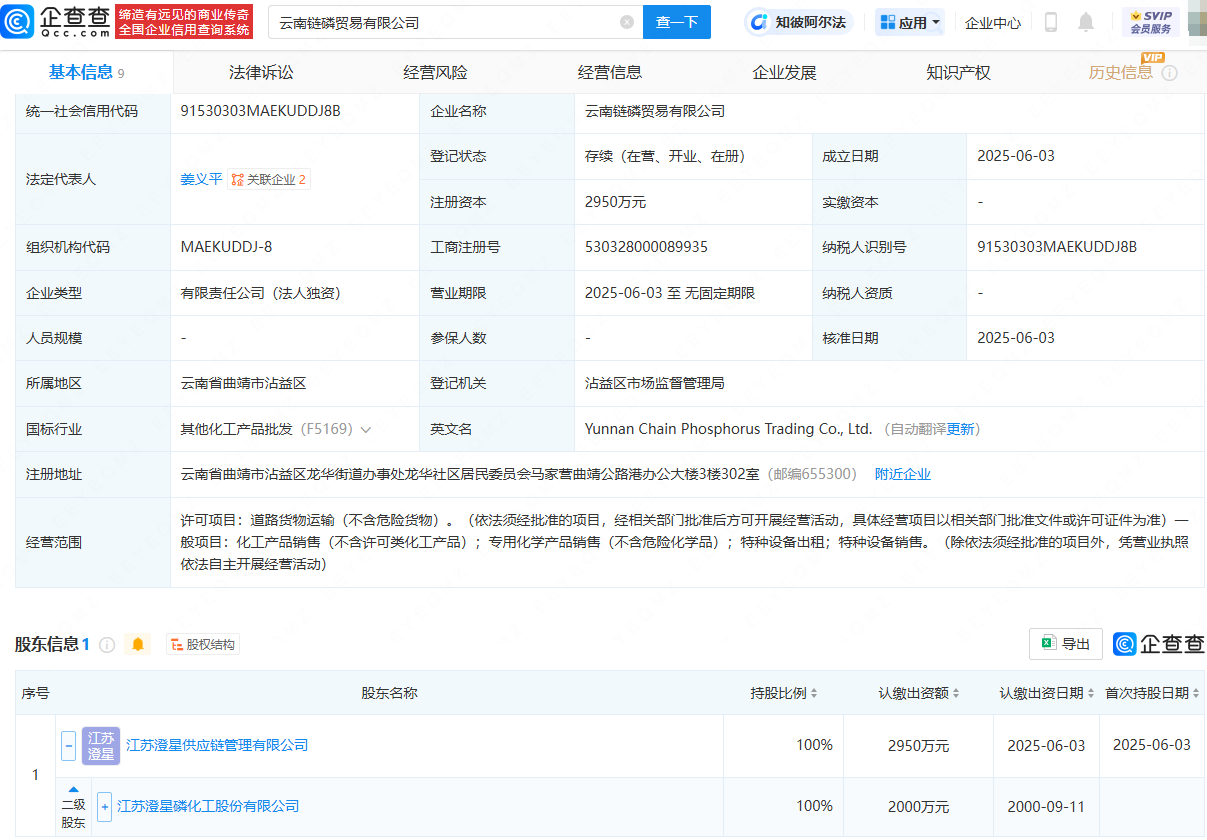This screenshot has width=1207, height=840.
Task: Switch to the 知识产权 tab
Action: click(x=958, y=73)
